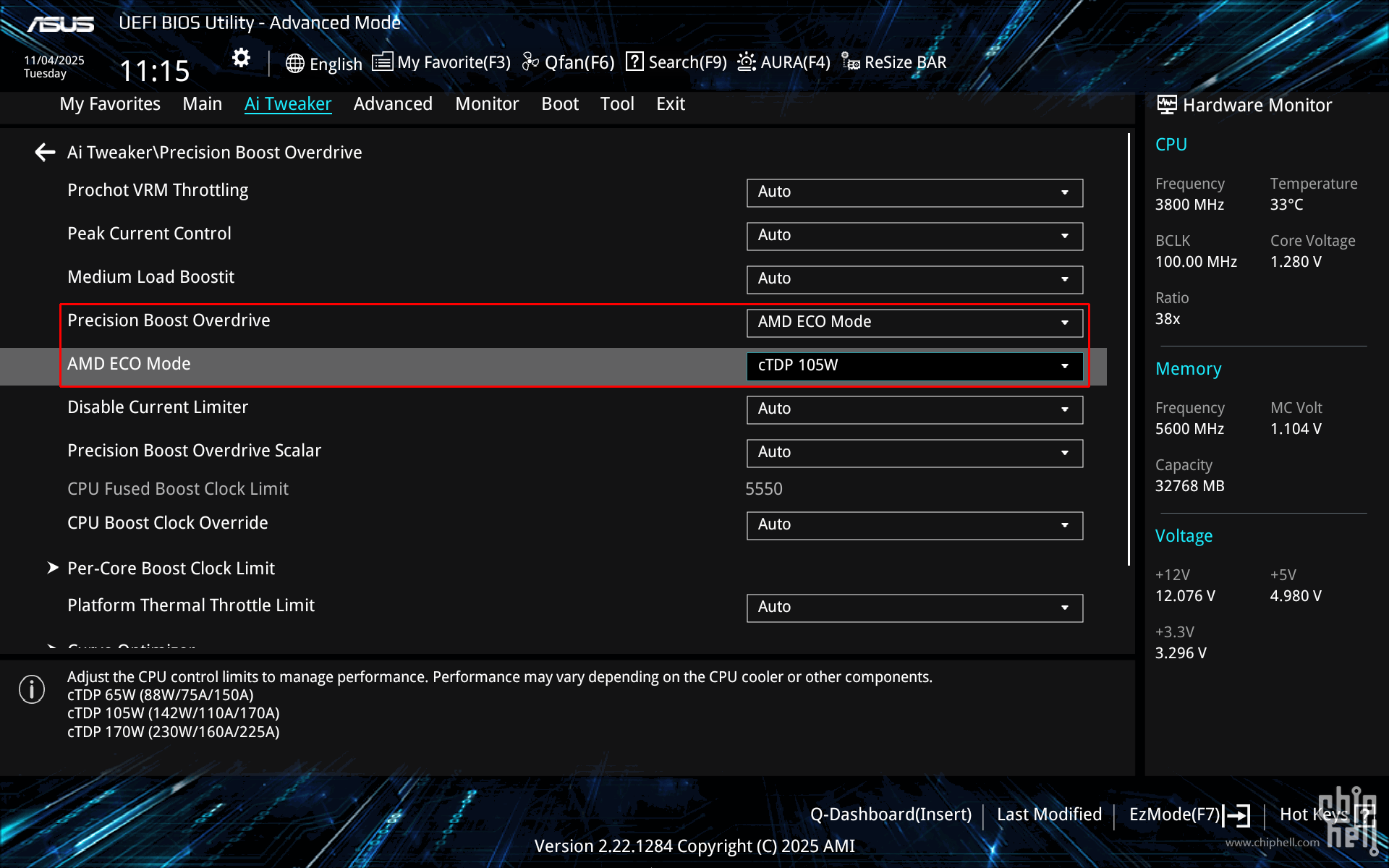This screenshot has width=1389, height=868.
Task: Click the back arrow to Ai Tweaker
Action: click(x=45, y=153)
